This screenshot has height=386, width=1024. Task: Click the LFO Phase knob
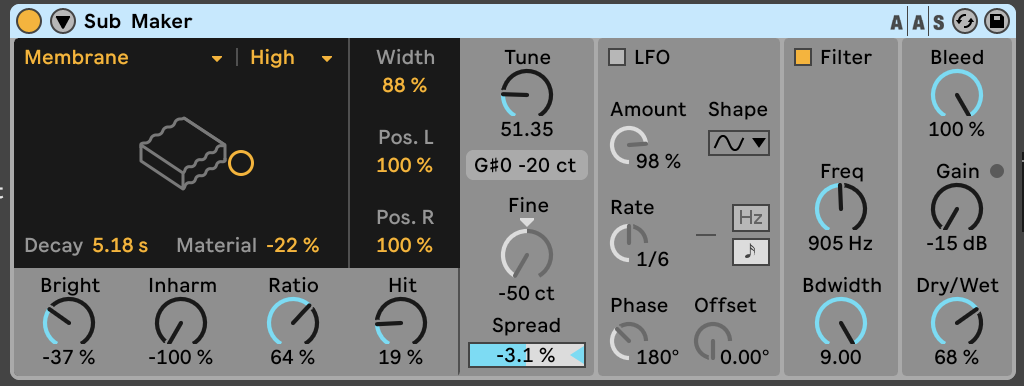click(x=629, y=340)
